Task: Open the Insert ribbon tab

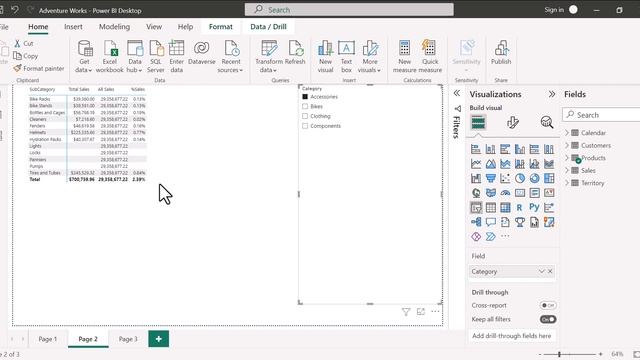Action: (73, 27)
